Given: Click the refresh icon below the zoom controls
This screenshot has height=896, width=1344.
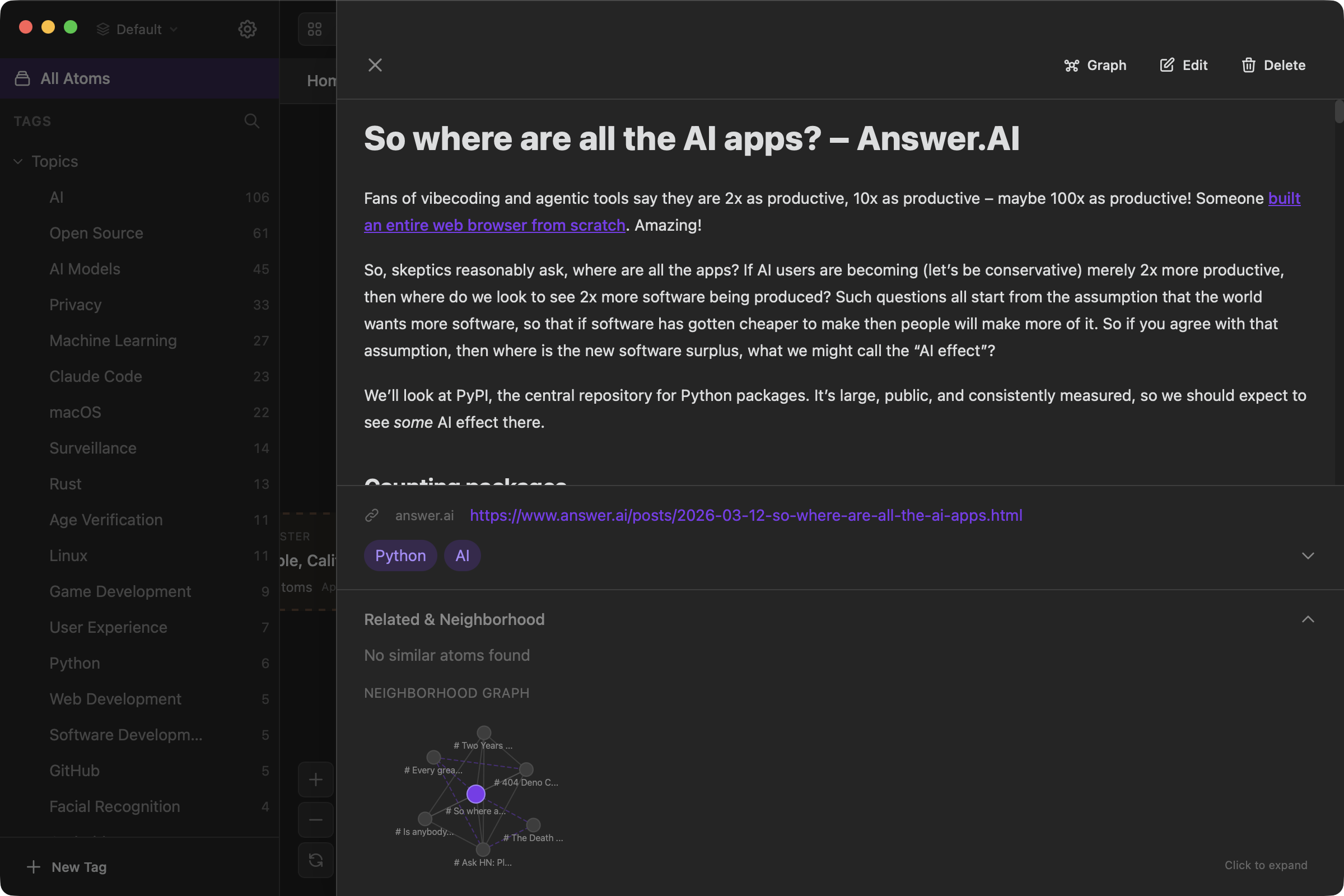Looking at the screenshot, I should tap(315, 860).
